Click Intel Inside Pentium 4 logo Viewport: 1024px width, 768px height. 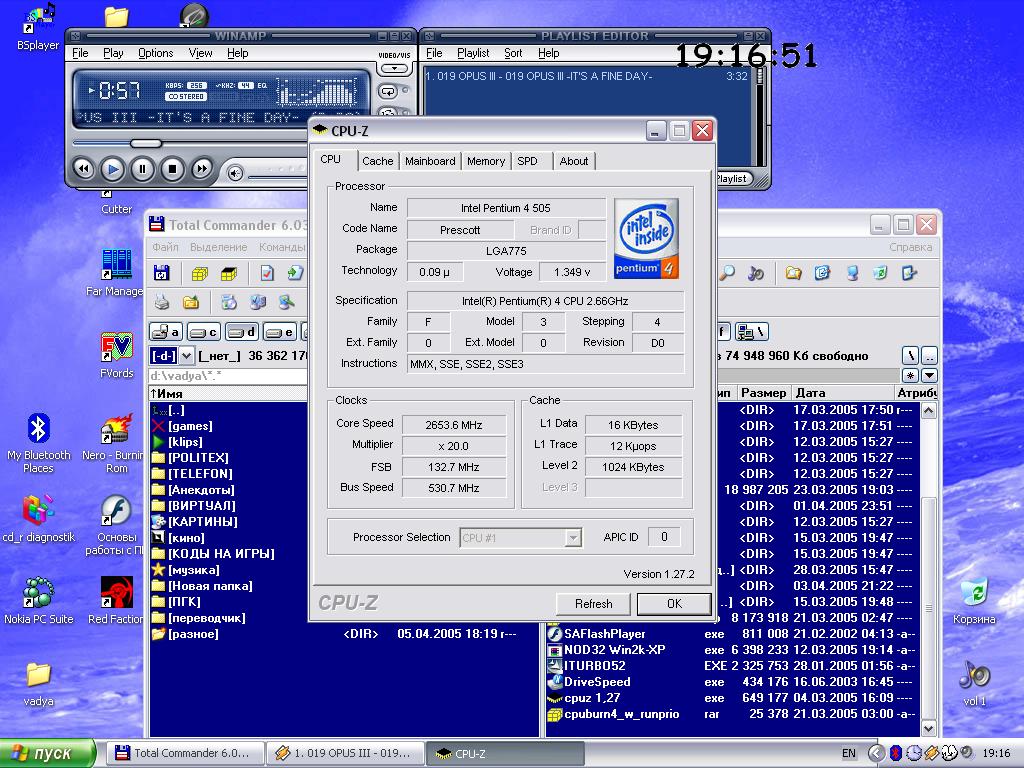pyautogui.click(x=647, y=239)
